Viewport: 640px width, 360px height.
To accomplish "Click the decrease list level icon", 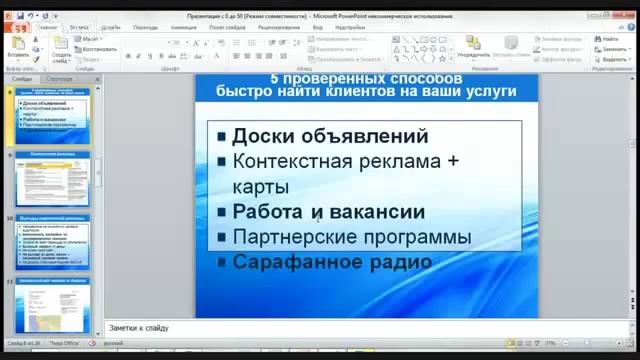I will tap(271, 43).
